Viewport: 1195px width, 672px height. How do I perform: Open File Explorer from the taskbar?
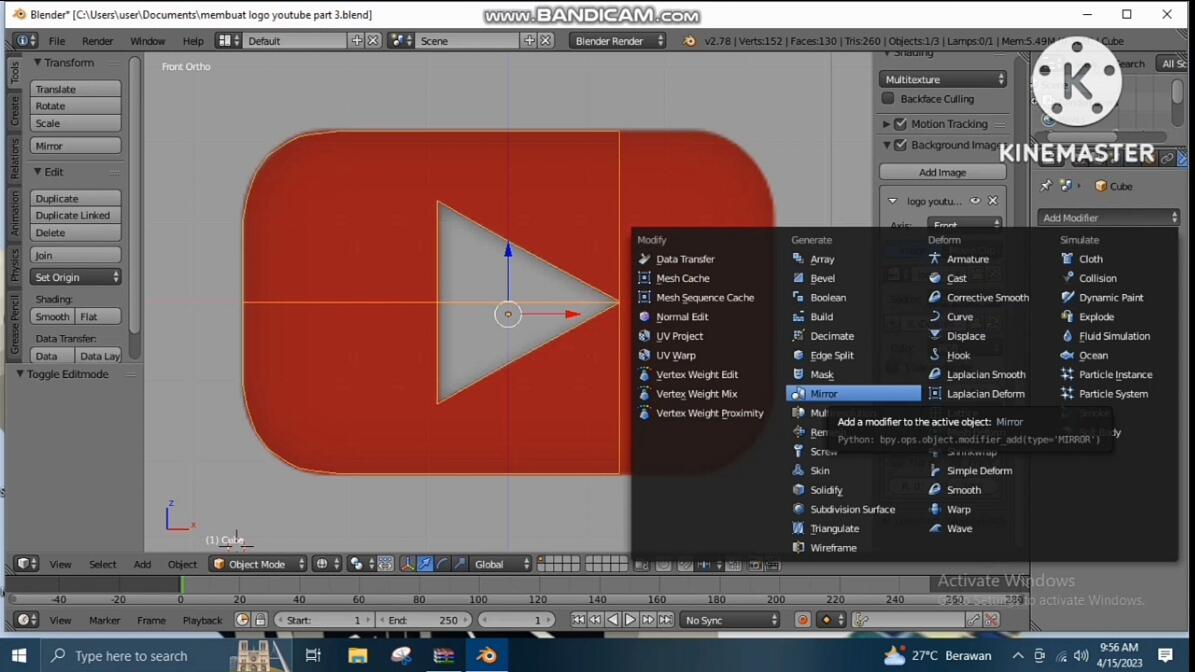pos(357,655)
